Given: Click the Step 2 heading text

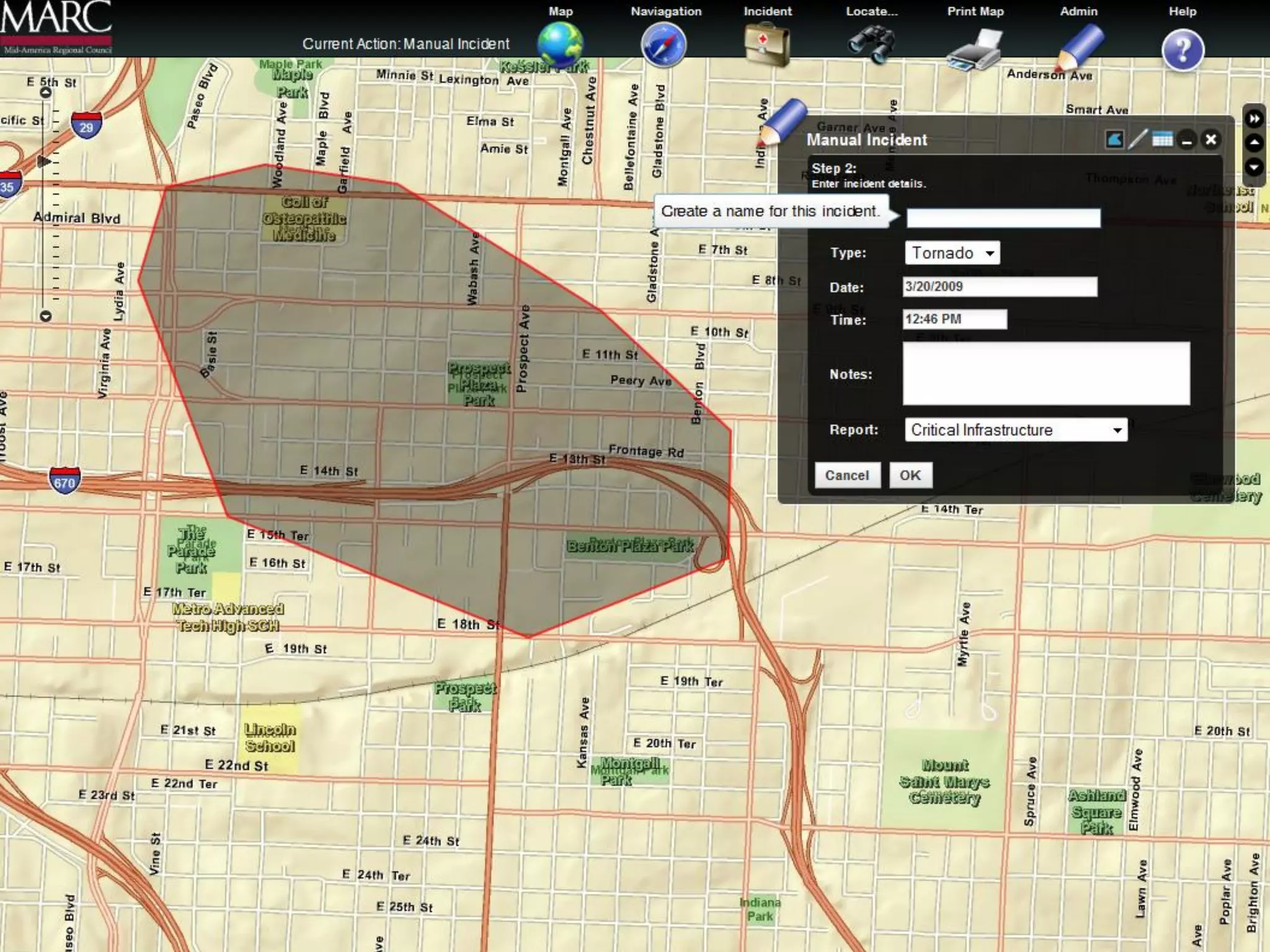Looking at the screenshot, I should [x=834, y=169].
